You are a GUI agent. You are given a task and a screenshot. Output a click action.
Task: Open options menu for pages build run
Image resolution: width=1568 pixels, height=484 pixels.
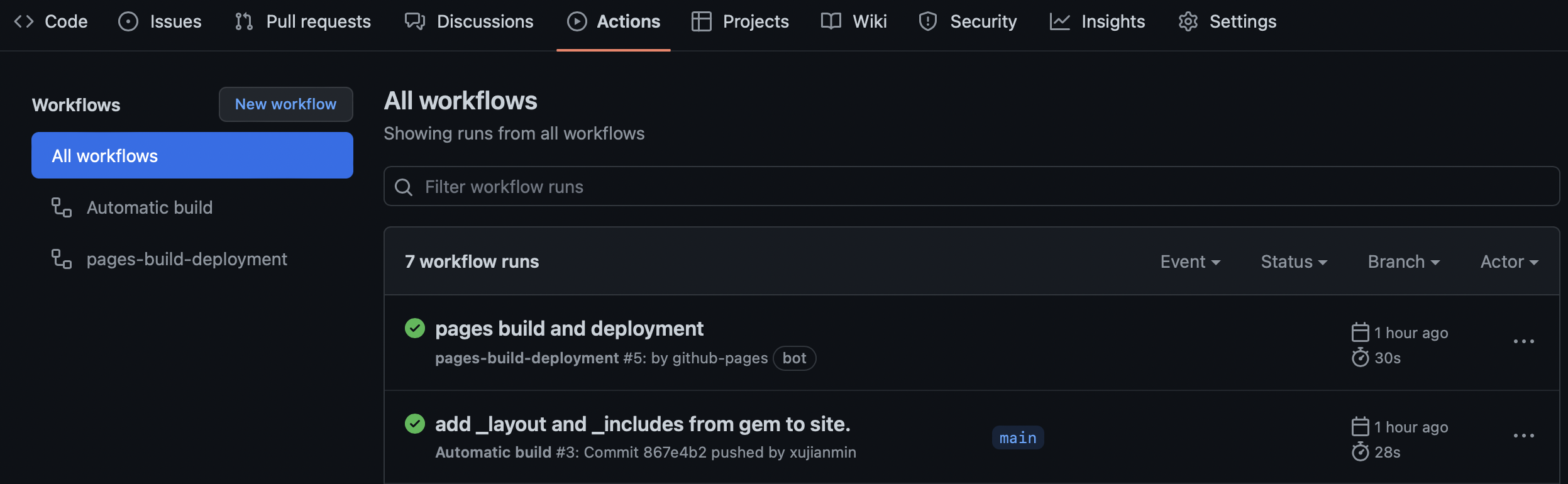pyautogui.click(x=1524, y=341)
